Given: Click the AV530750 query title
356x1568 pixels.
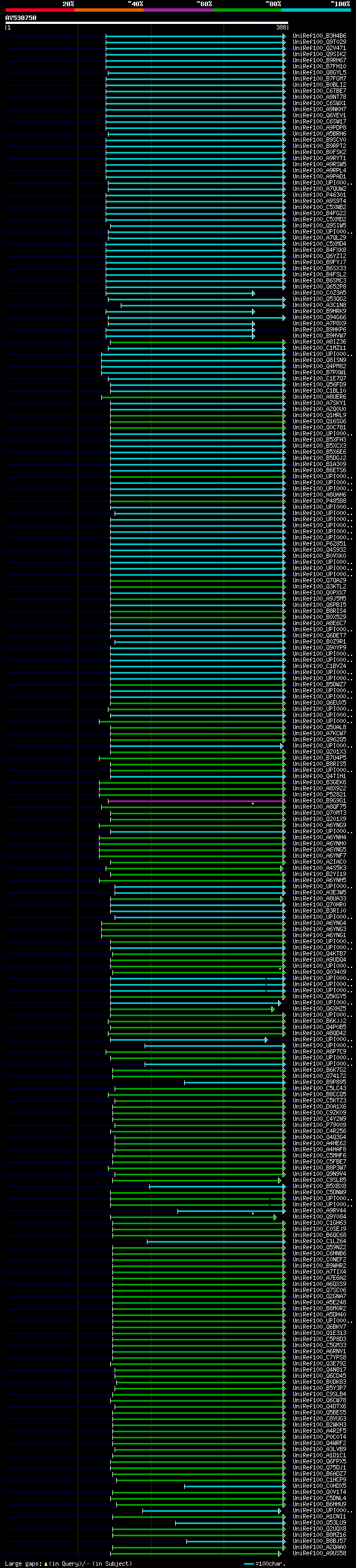Looking at the screenshot, I should [x=21, y=18].
